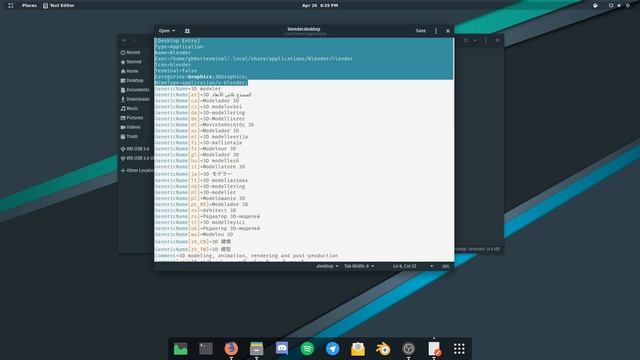640x360 pixels.
Task: Open the clock and calendar in top bar
Action: 320,5
